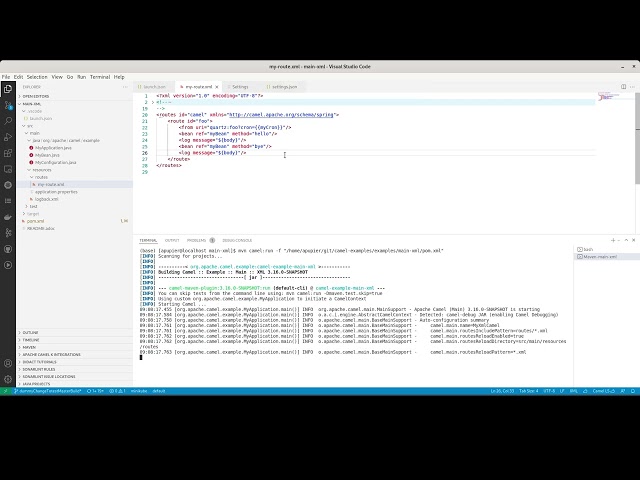Open errors and warnings status item
640x480 pixels.
click(117, 391)
